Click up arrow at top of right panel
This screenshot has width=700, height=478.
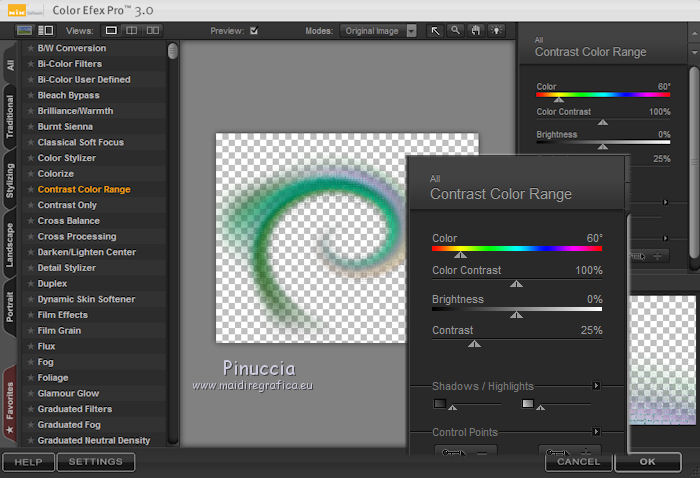click(694, 34)
